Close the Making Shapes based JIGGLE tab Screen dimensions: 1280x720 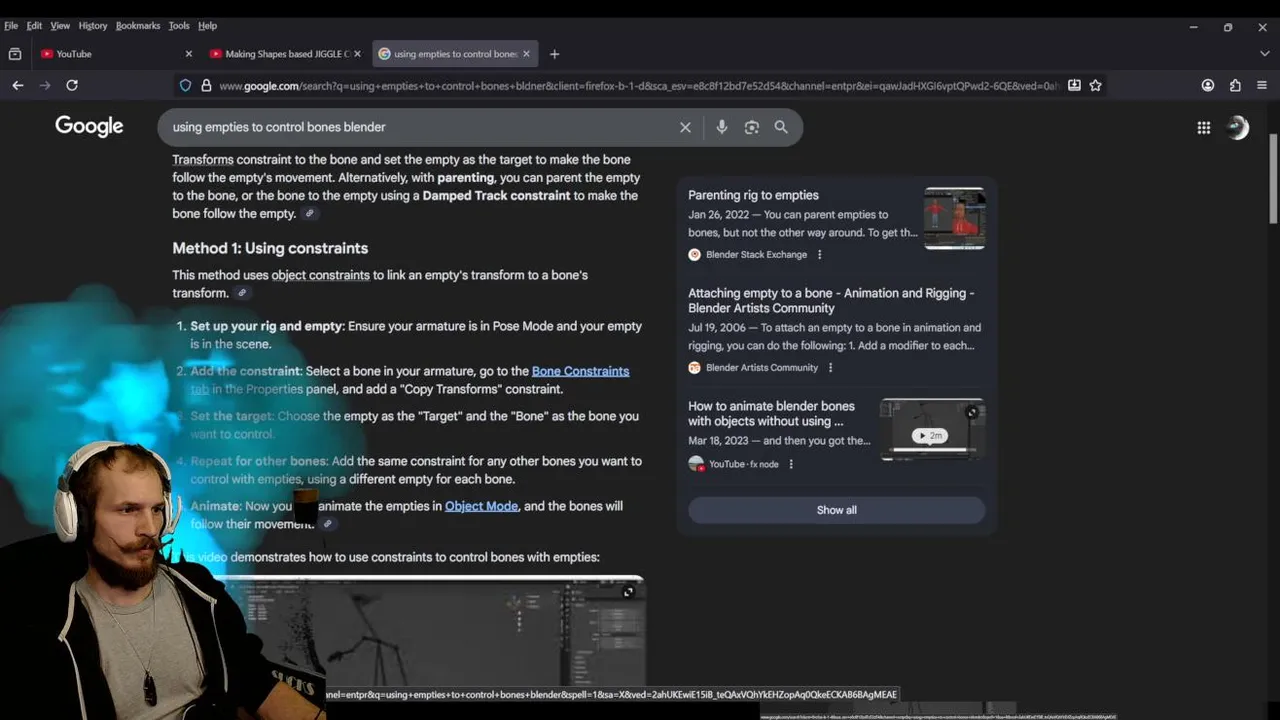tap(357, 54)
